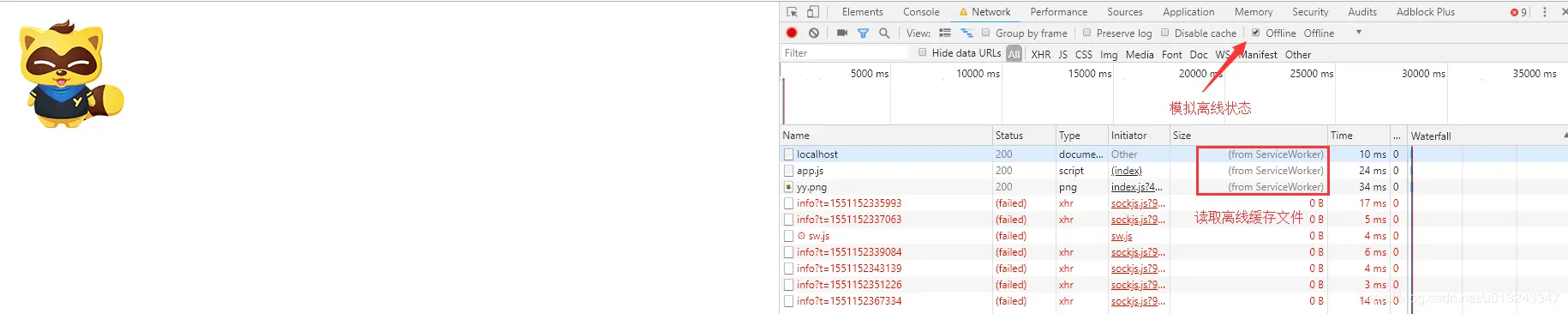Open the Console tab
This screenshot has width=1568, height=314.
pyautogui.click(x=921, y=12)
